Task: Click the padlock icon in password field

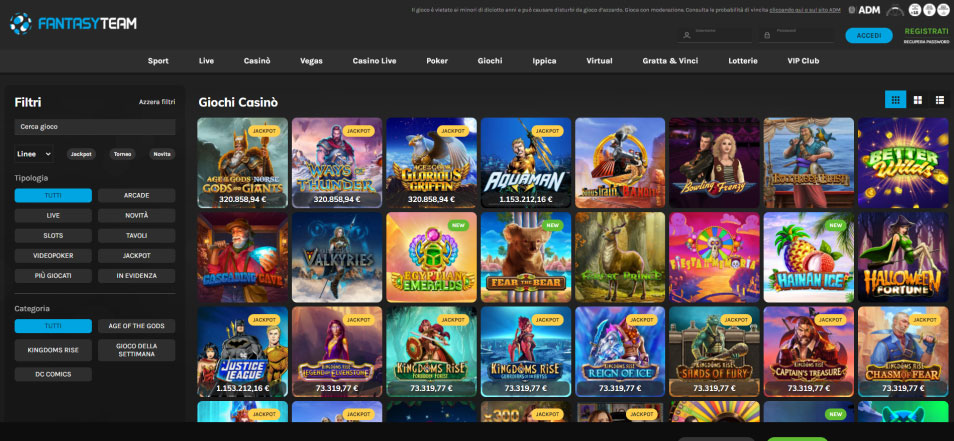Action: coord(768,35)
